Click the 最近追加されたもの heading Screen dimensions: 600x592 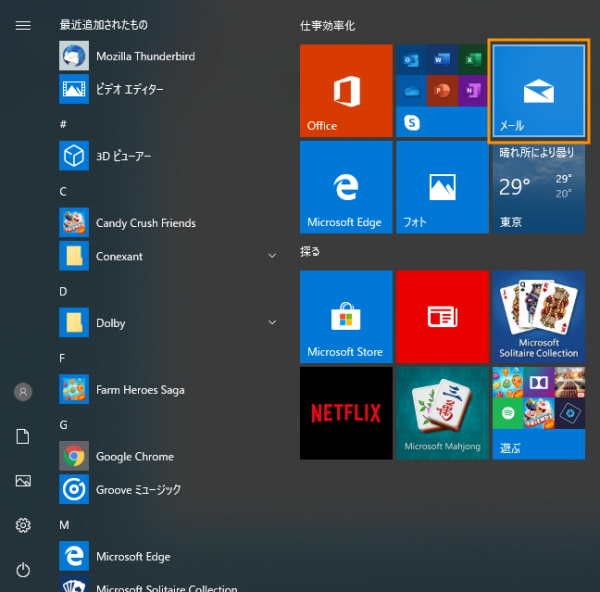(x=103, y=25)
